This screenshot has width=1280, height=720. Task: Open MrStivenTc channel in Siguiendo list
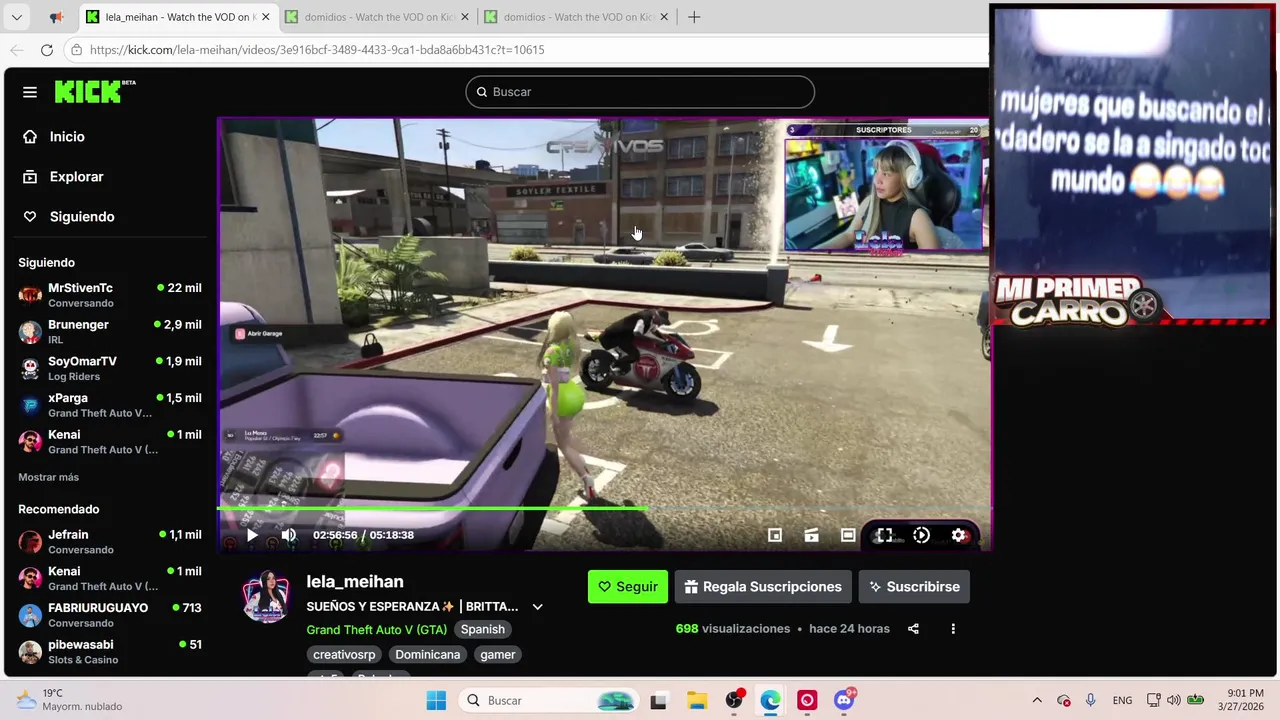tap(110, 295)
